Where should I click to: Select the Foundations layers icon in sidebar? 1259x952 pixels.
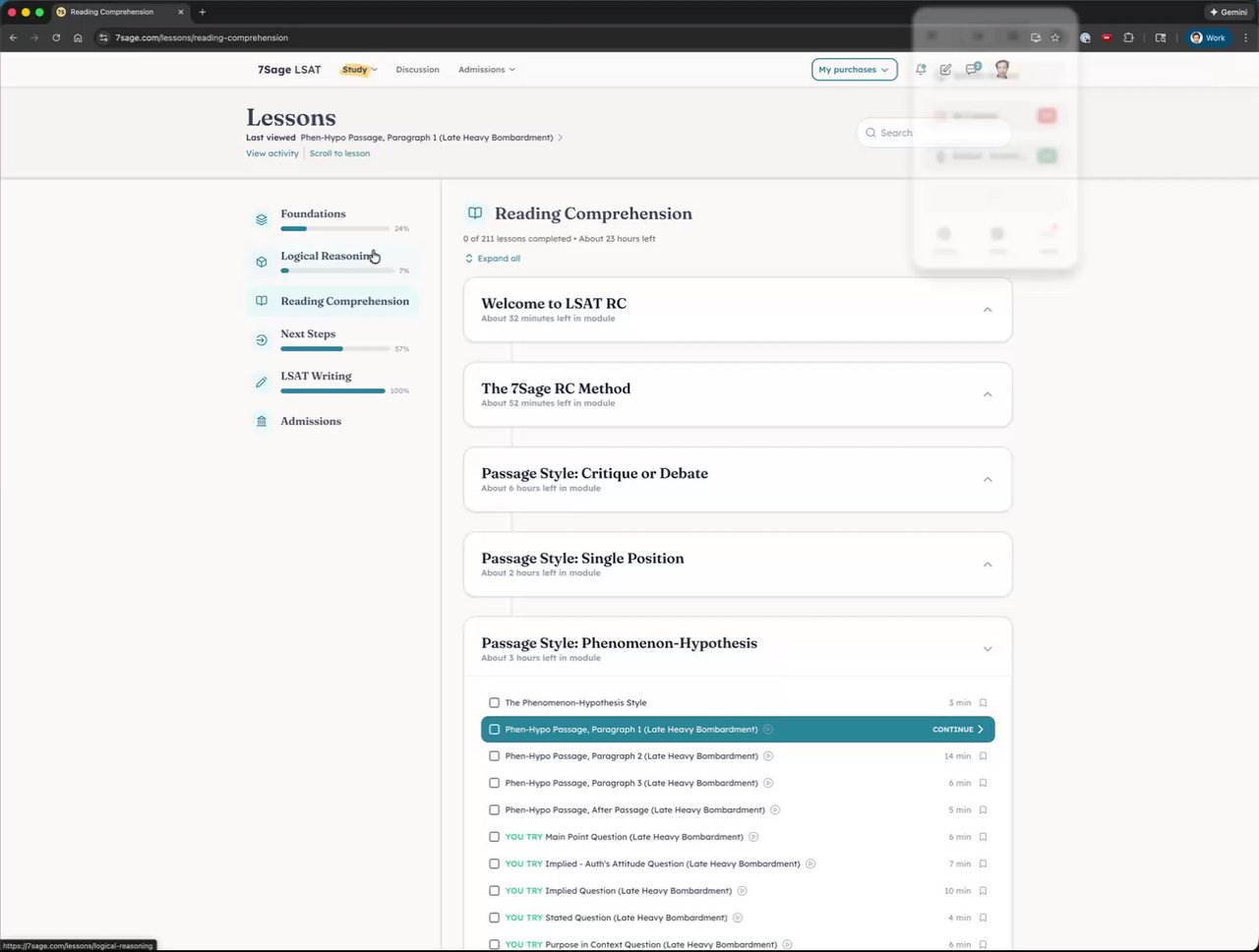[262, 219]
